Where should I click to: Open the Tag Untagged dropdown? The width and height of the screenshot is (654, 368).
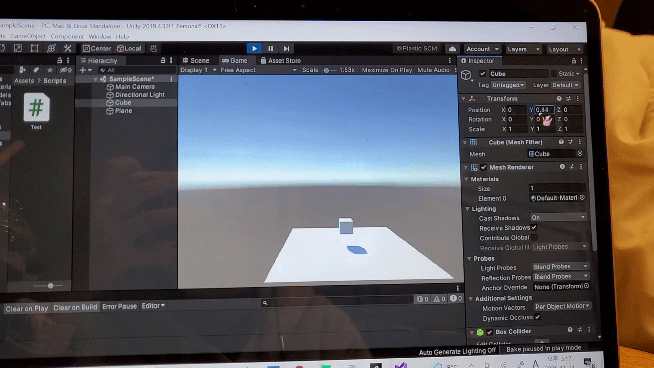point(508,85)
